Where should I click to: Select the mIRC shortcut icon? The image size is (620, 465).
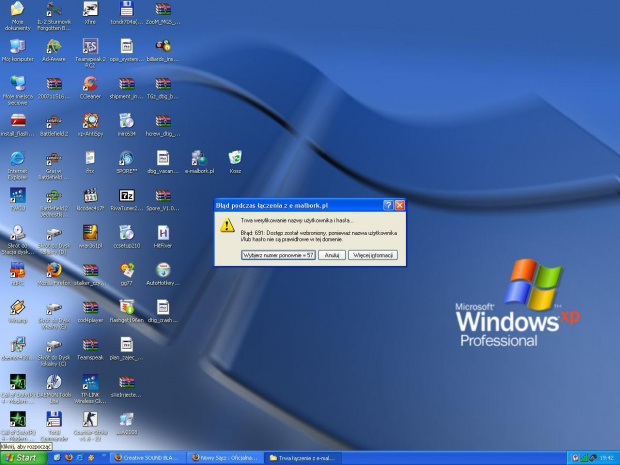17,274
